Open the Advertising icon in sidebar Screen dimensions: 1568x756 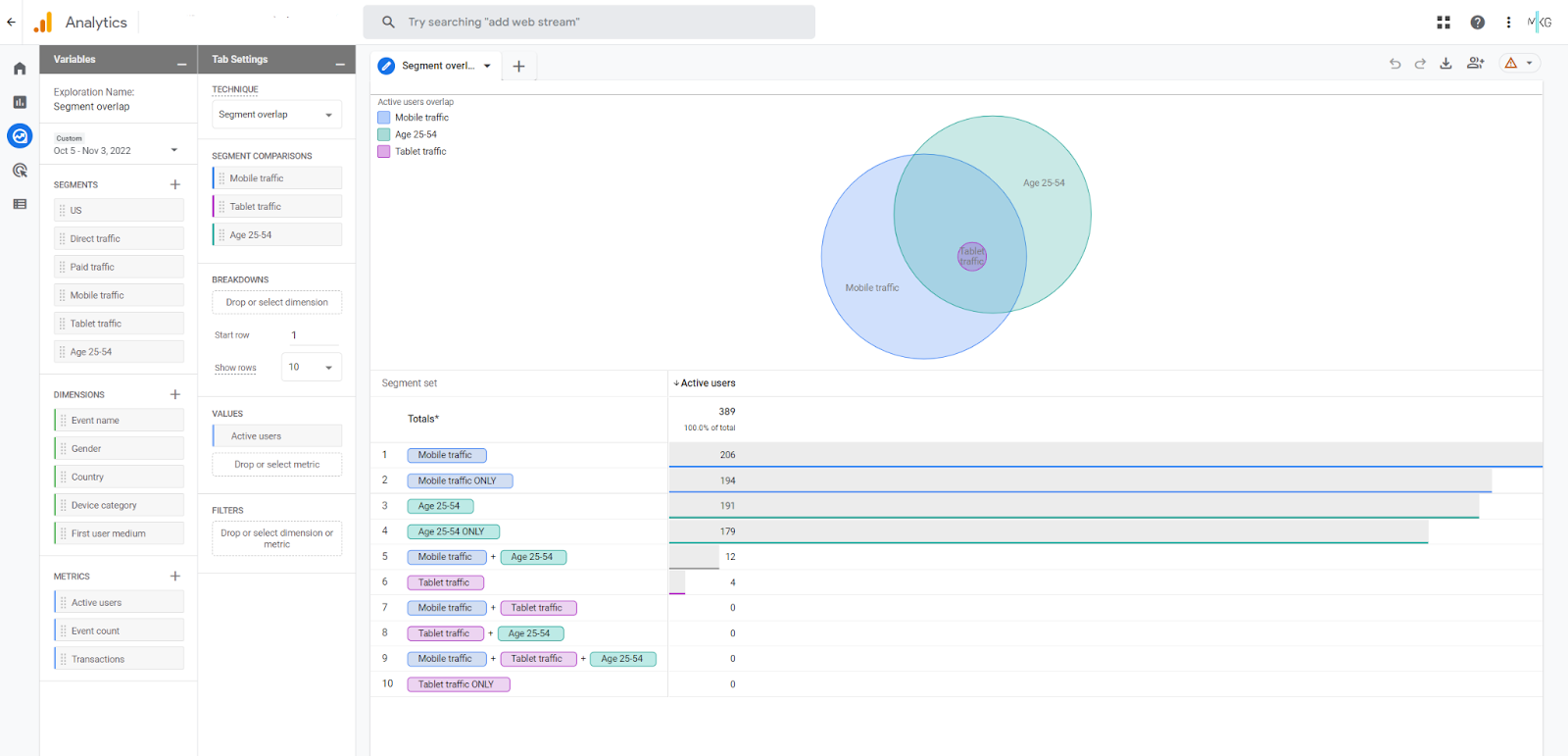point(20,171)
